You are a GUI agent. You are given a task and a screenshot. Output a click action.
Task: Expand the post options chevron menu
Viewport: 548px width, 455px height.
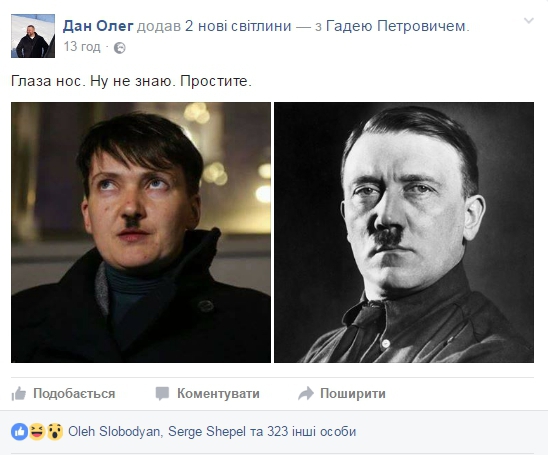click(529, 21)
